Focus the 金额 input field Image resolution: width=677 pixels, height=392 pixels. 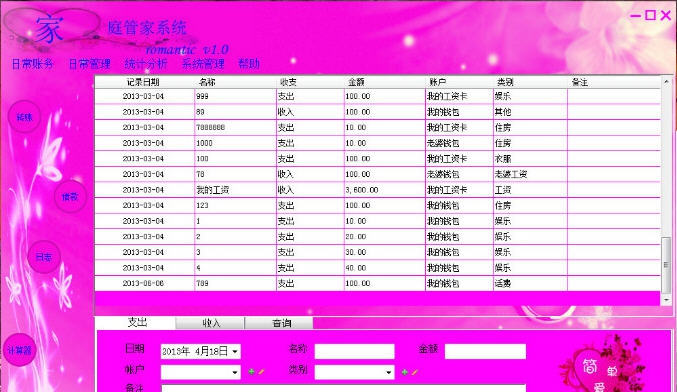point(485,351)
